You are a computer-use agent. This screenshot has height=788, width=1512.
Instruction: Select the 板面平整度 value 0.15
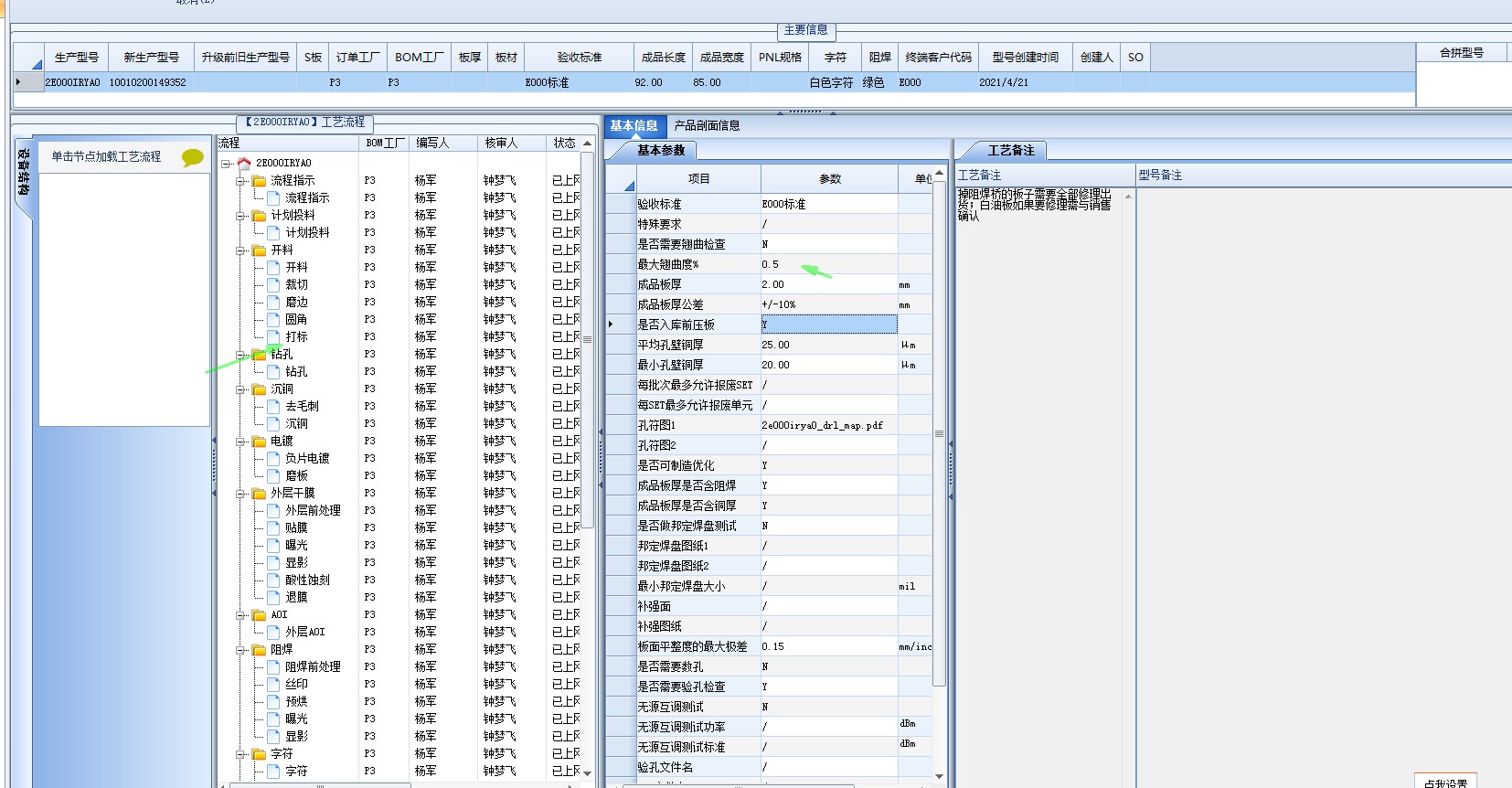coord(829,646)
